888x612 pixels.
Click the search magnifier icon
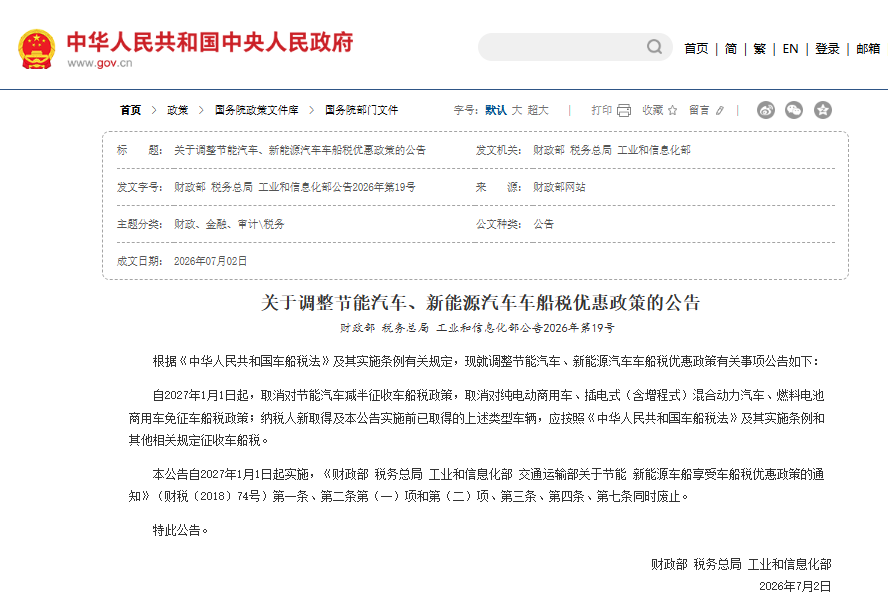[x=654, y=47]
